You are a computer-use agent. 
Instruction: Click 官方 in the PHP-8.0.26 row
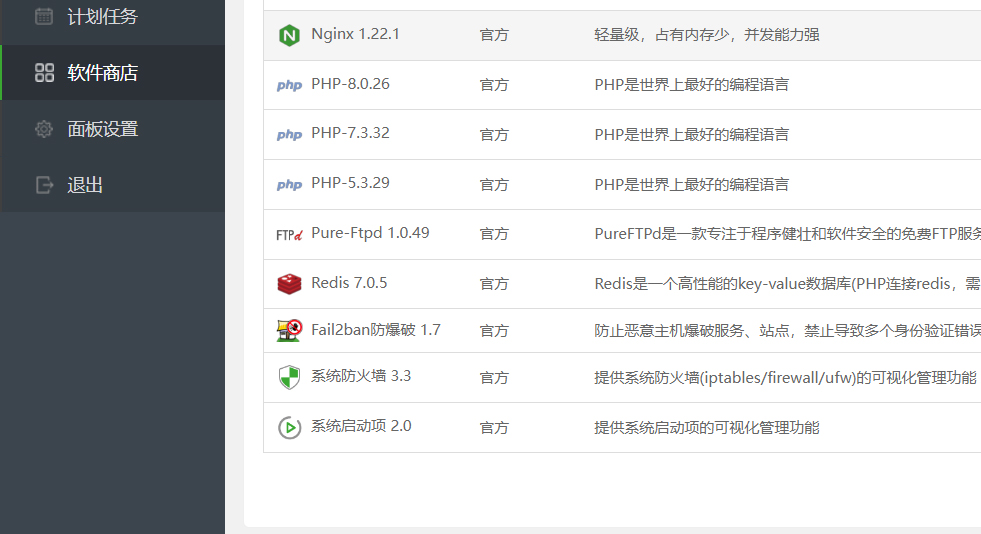pos(494,85)
